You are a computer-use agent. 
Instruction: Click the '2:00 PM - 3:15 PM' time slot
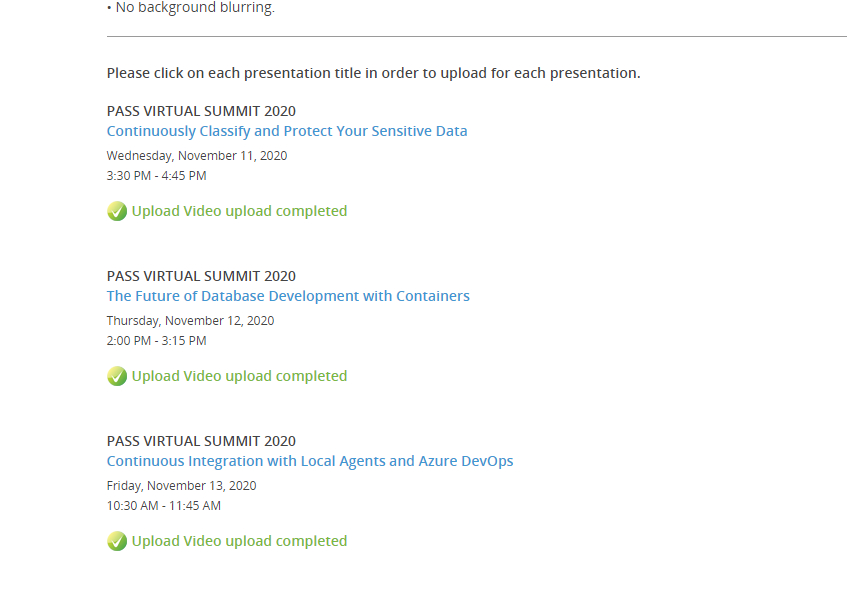tap(156, 341)
